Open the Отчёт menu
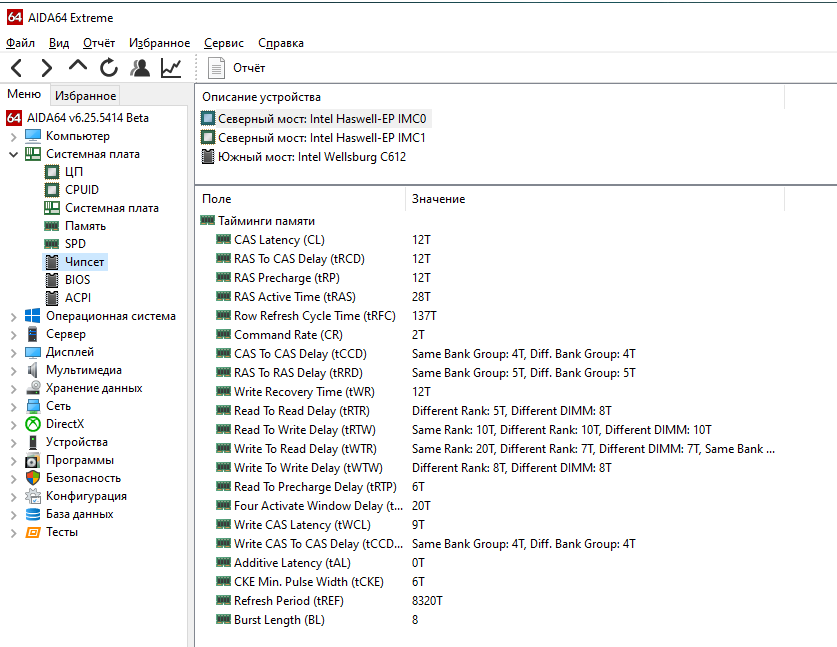The width and height of the screenshot is (837, 647). (x=99, y=43)
